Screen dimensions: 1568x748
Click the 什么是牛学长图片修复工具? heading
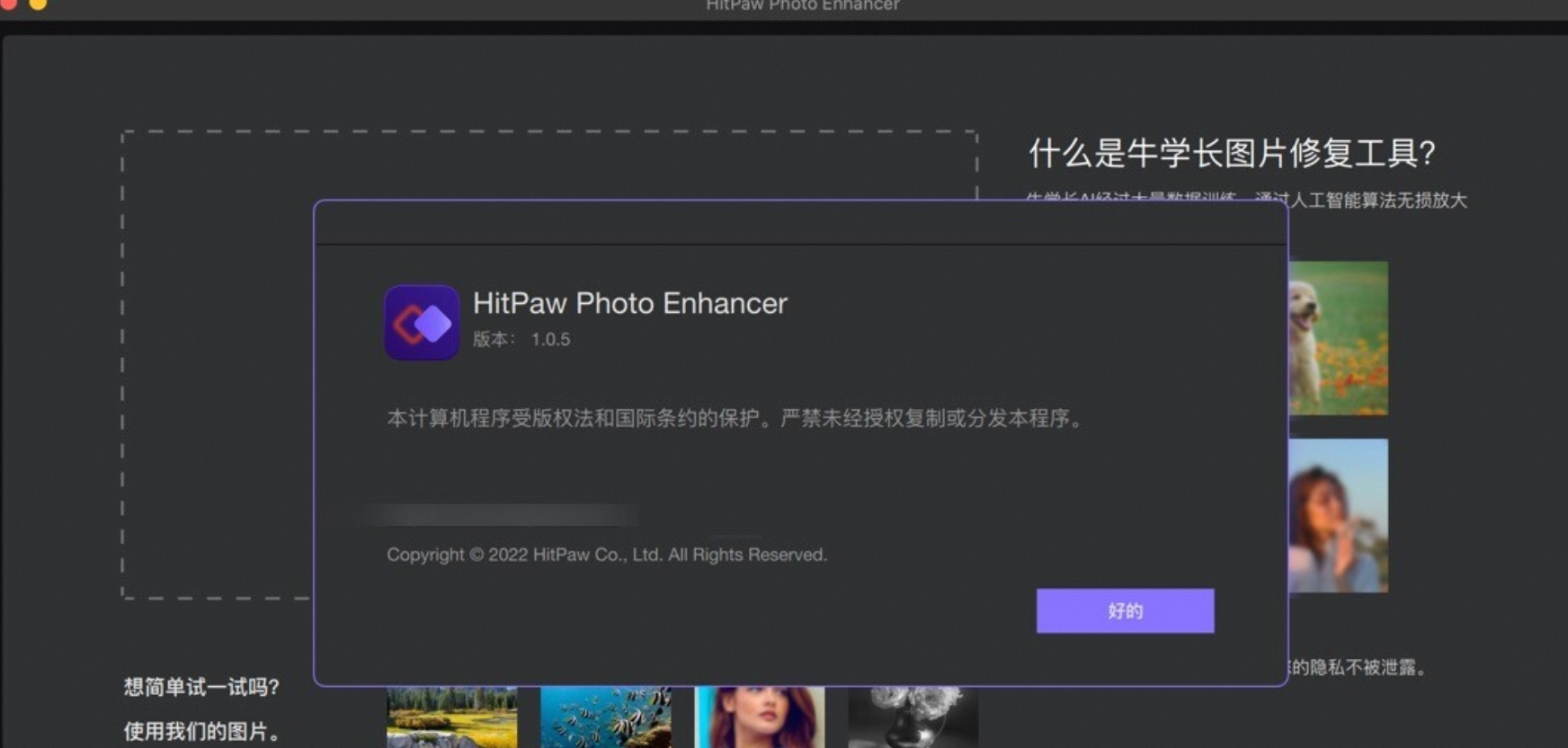point(1232,153)
